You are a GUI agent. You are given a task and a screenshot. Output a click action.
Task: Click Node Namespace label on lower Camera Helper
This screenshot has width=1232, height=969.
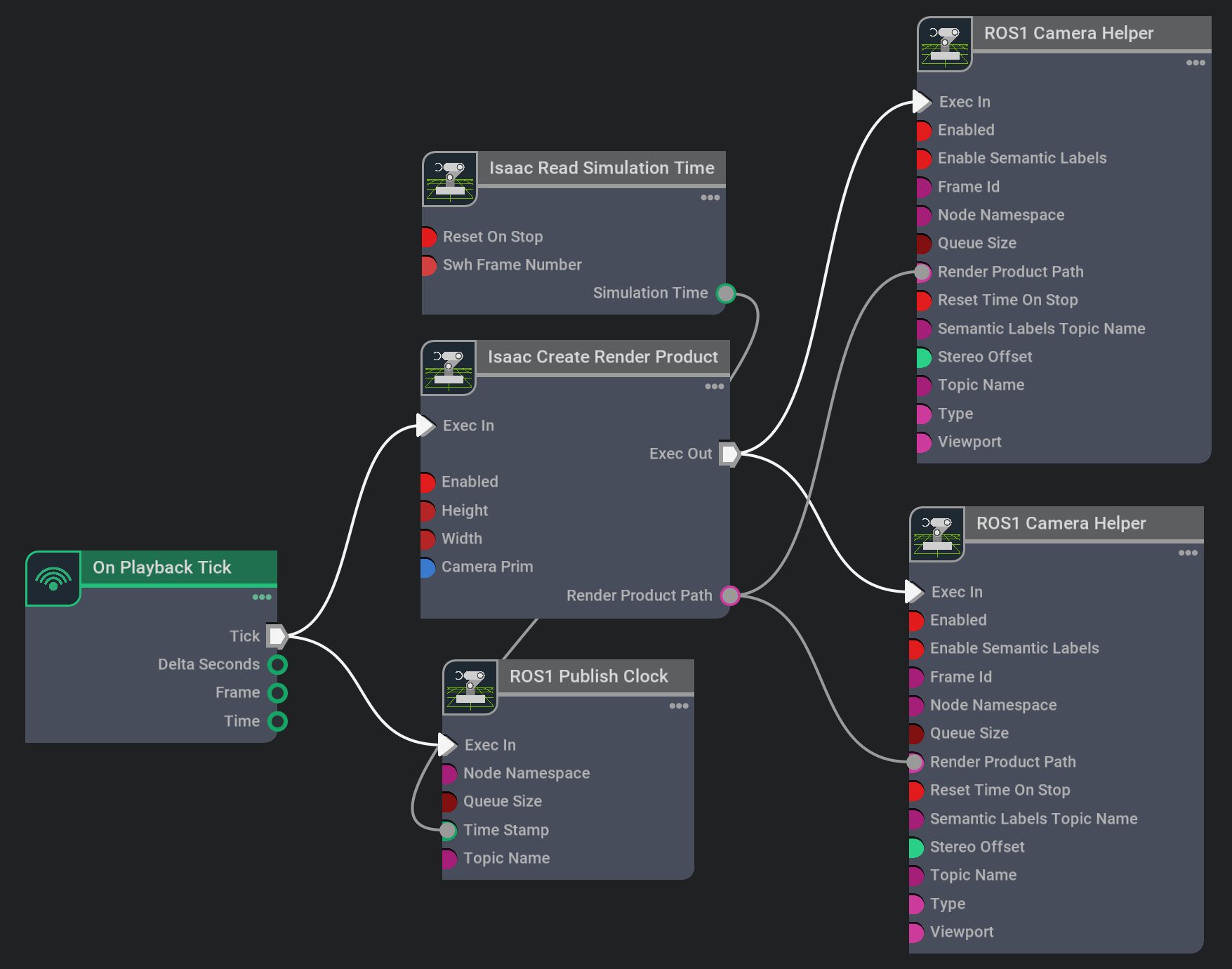pos(993,705)
